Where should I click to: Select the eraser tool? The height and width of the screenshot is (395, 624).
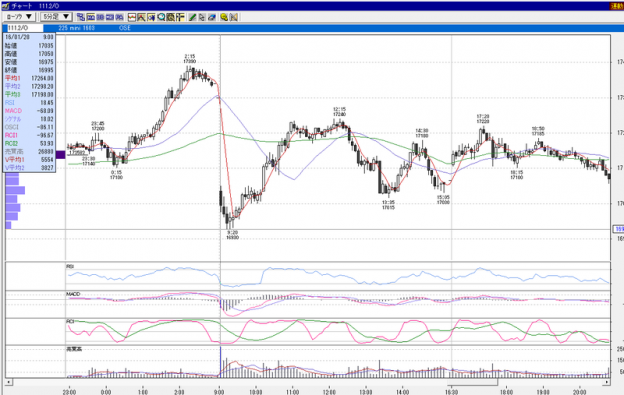212,17
